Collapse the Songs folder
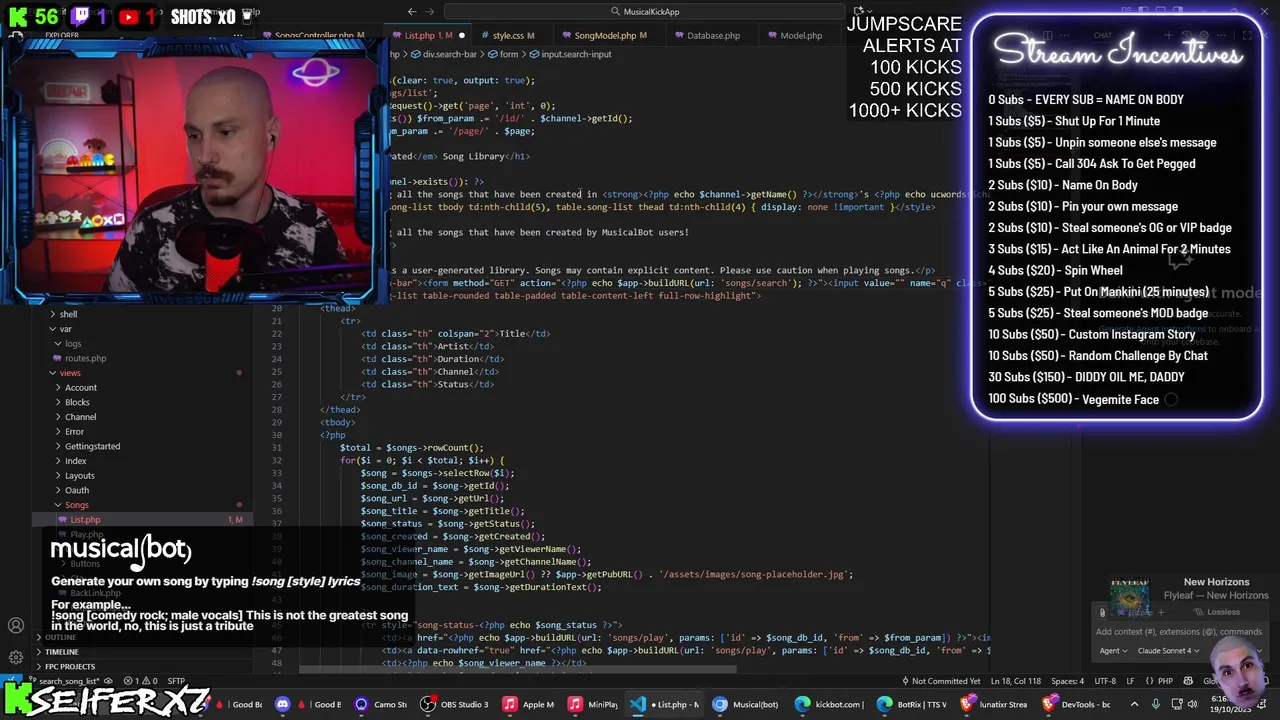This screenshot has height=720, width=1280. click(77, 505)
